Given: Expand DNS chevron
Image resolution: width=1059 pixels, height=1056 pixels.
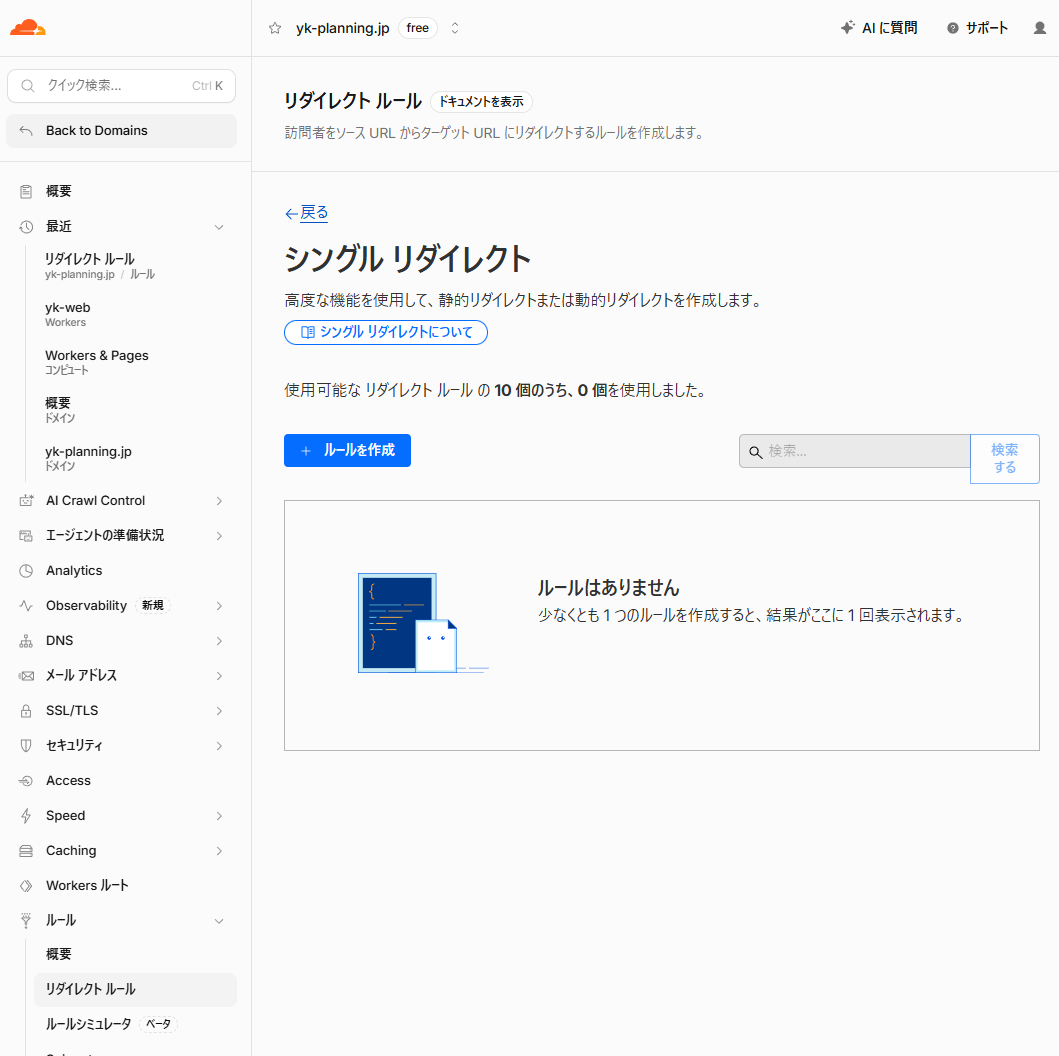Looking at the screenshot, I should pyautogui.click(x=219, y=641).
